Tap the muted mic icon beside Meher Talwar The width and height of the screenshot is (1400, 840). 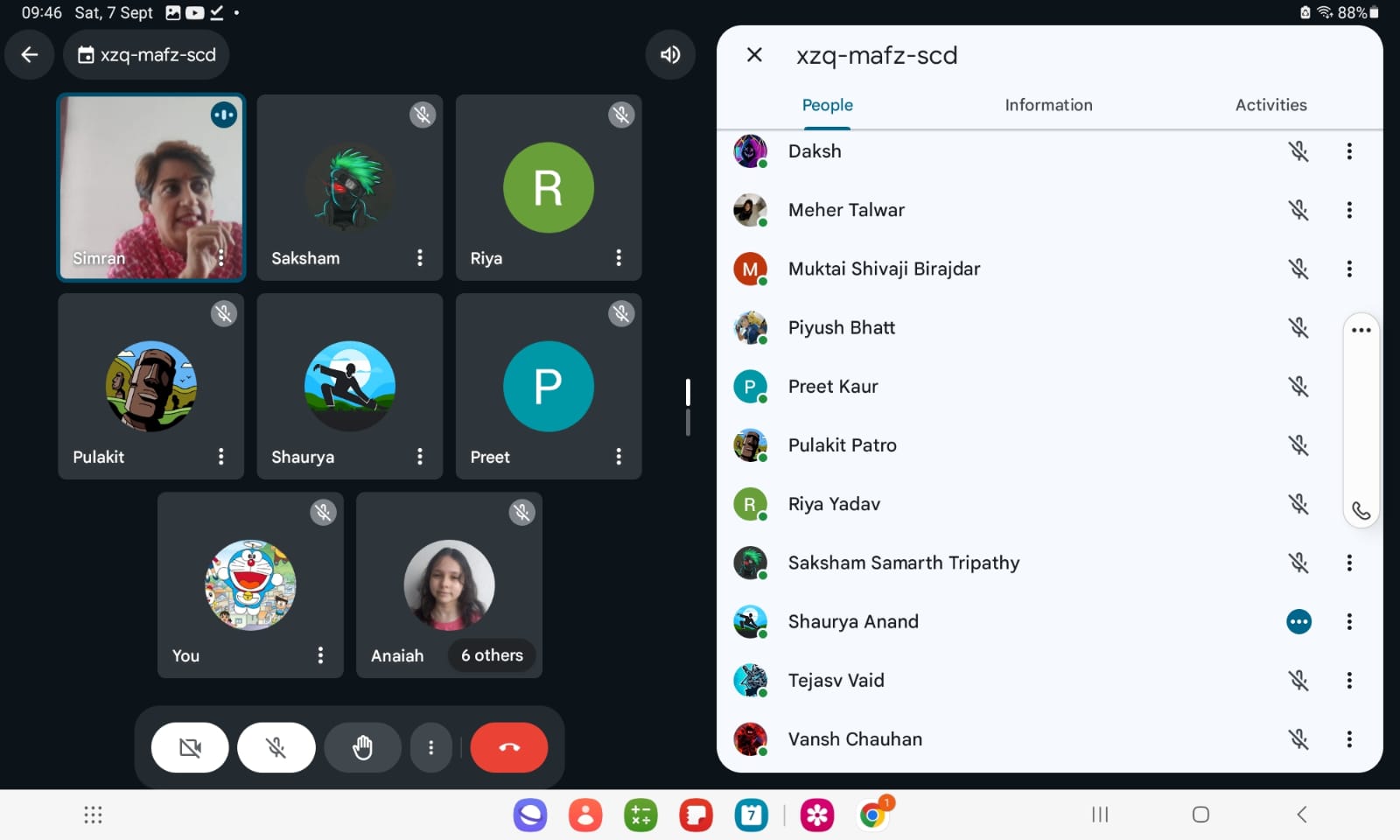(1298, 210)
